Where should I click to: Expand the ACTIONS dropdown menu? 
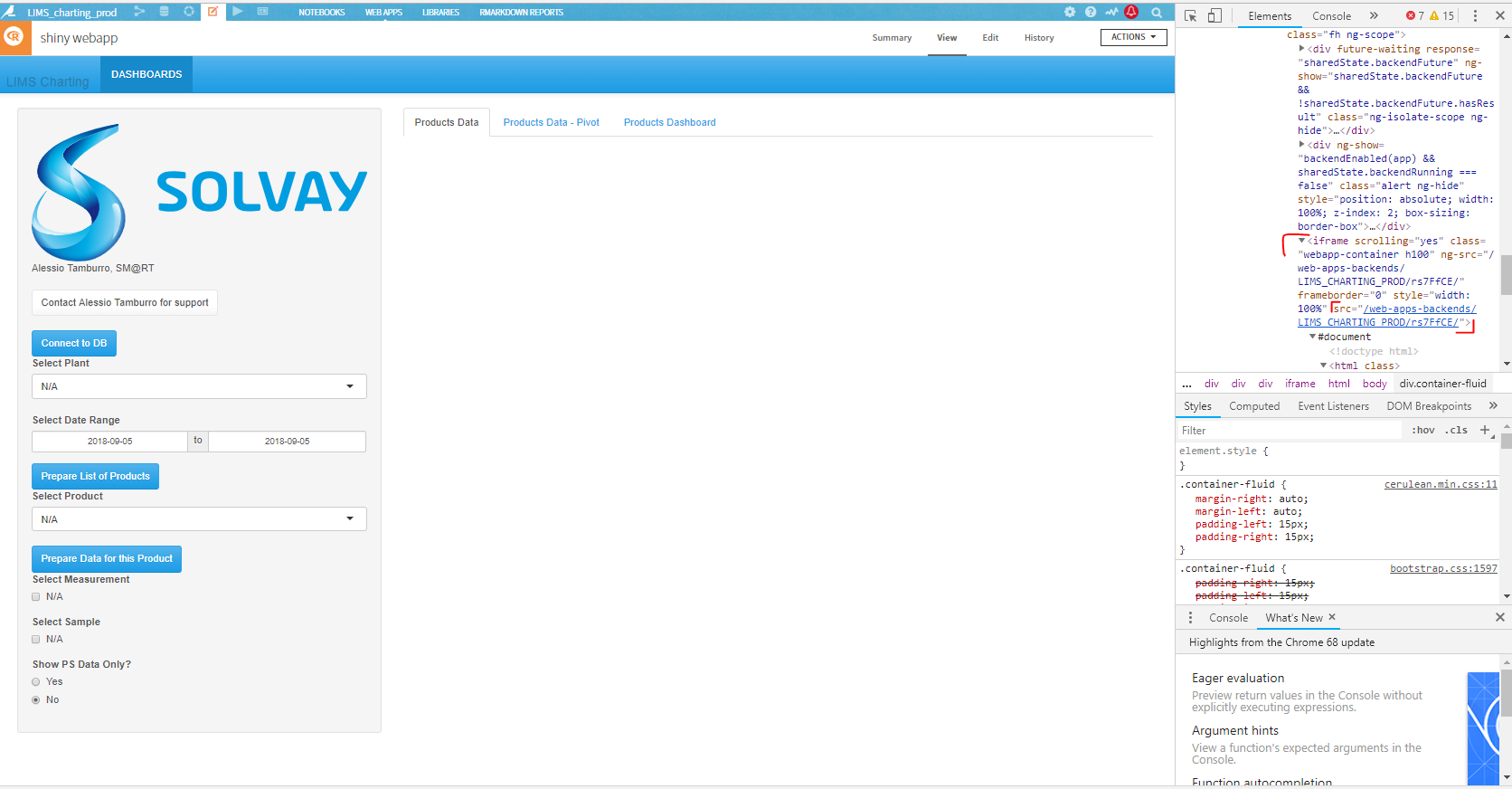point(1133,37)
